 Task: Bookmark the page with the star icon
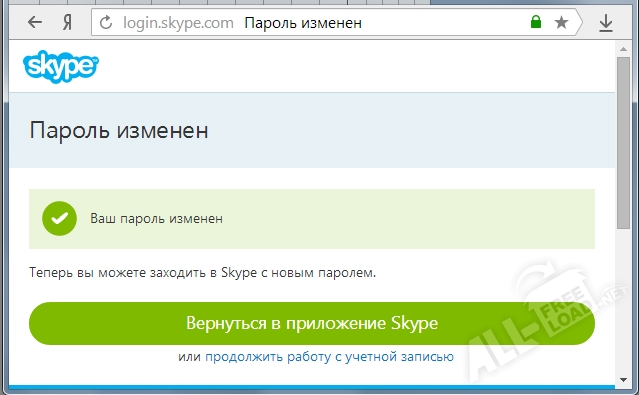pos(561,22)
